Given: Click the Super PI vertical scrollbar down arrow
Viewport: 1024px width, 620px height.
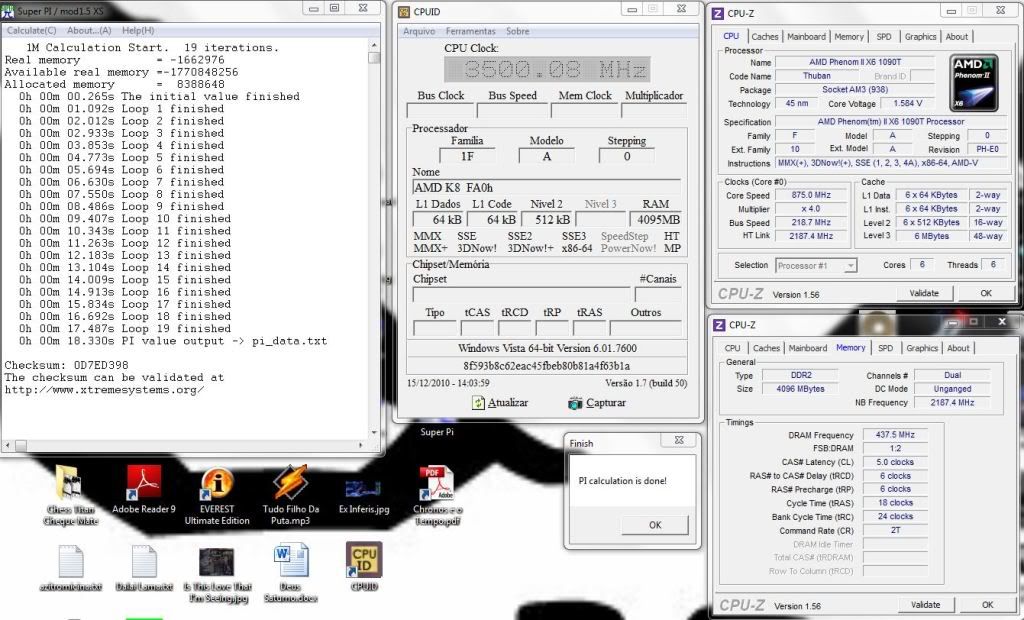Looking at the screenshot, I should tap(374, 432).
